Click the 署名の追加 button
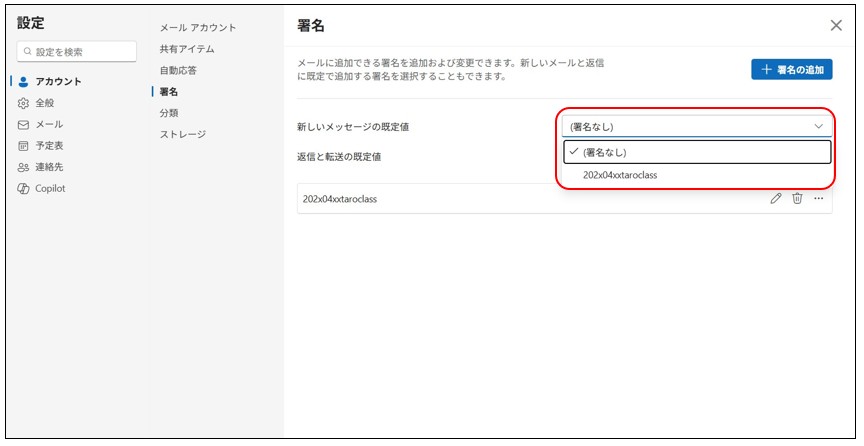864x446 pixels. [792, 69]
